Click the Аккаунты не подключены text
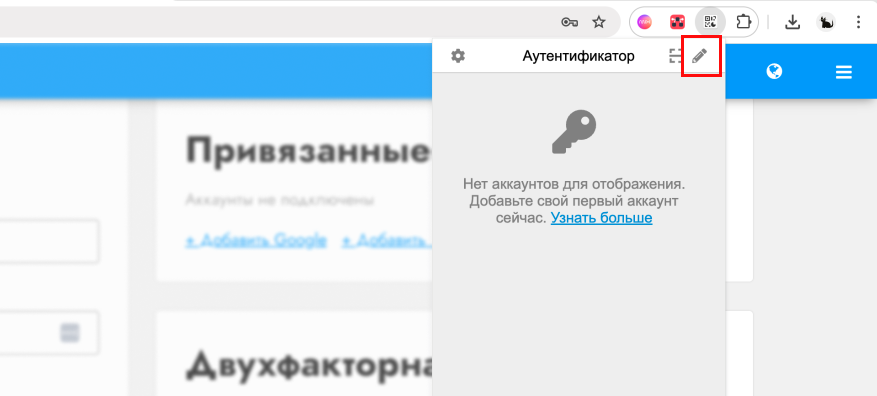 coord(280,200)
